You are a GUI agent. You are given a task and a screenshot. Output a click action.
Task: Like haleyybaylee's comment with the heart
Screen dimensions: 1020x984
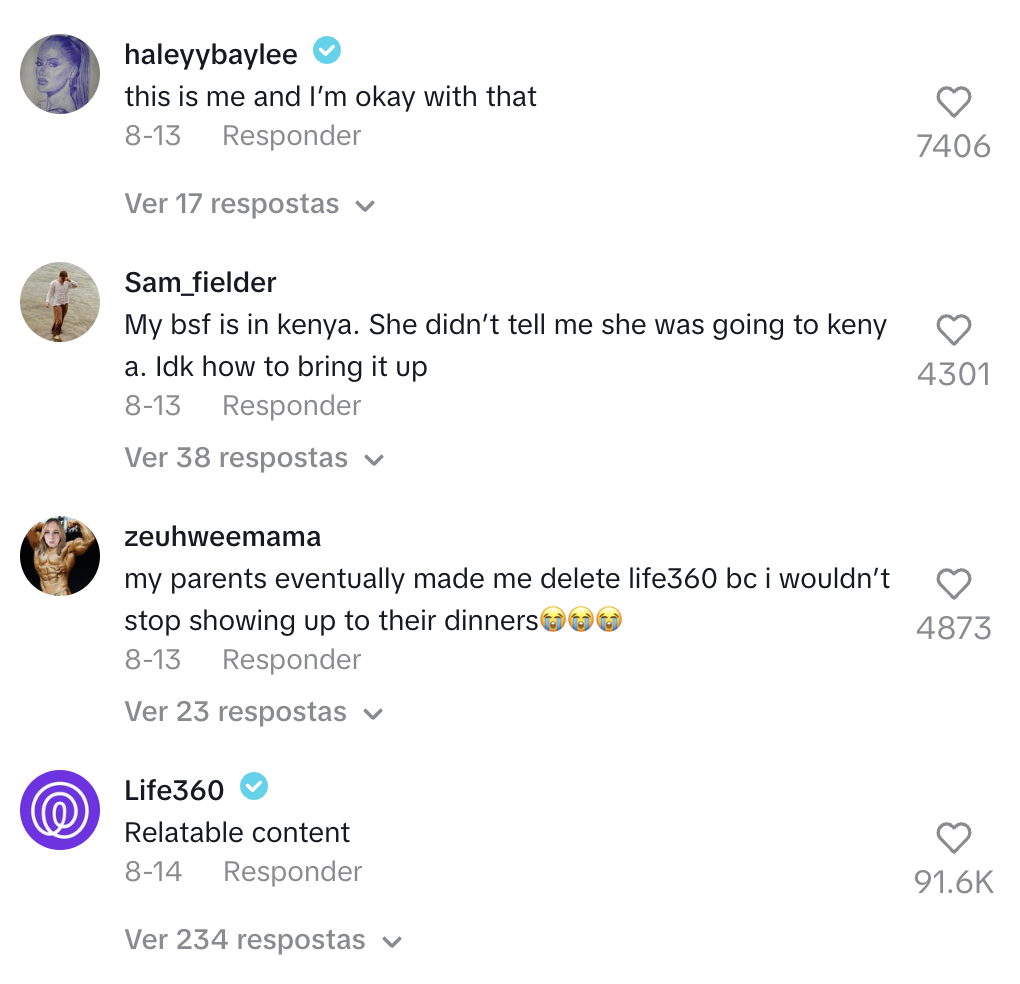pos(953,102)
